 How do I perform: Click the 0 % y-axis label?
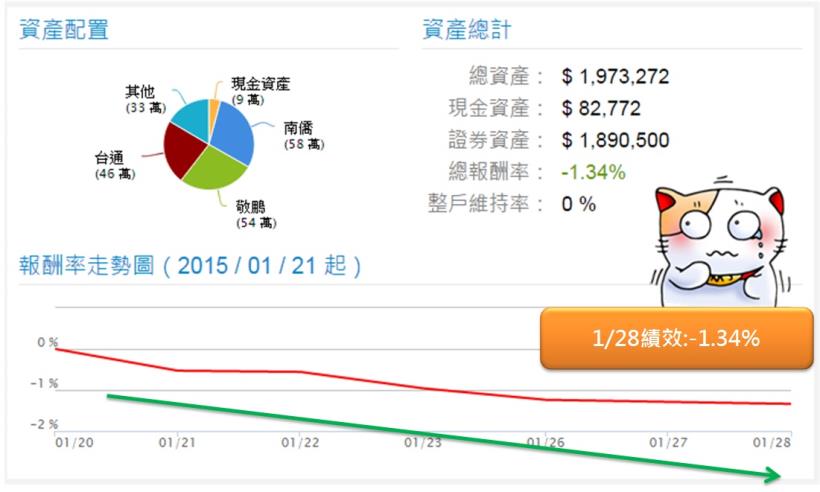[47, 342]
